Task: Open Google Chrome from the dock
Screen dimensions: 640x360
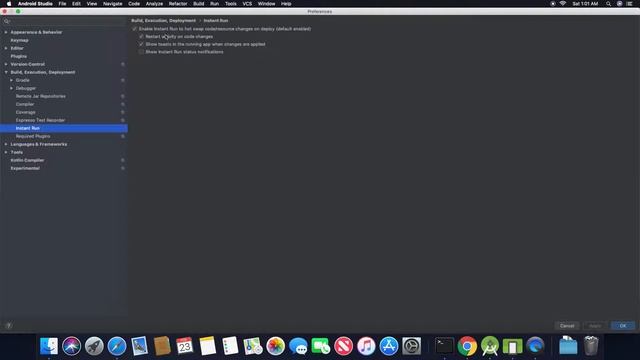Action: click(467, 346)
